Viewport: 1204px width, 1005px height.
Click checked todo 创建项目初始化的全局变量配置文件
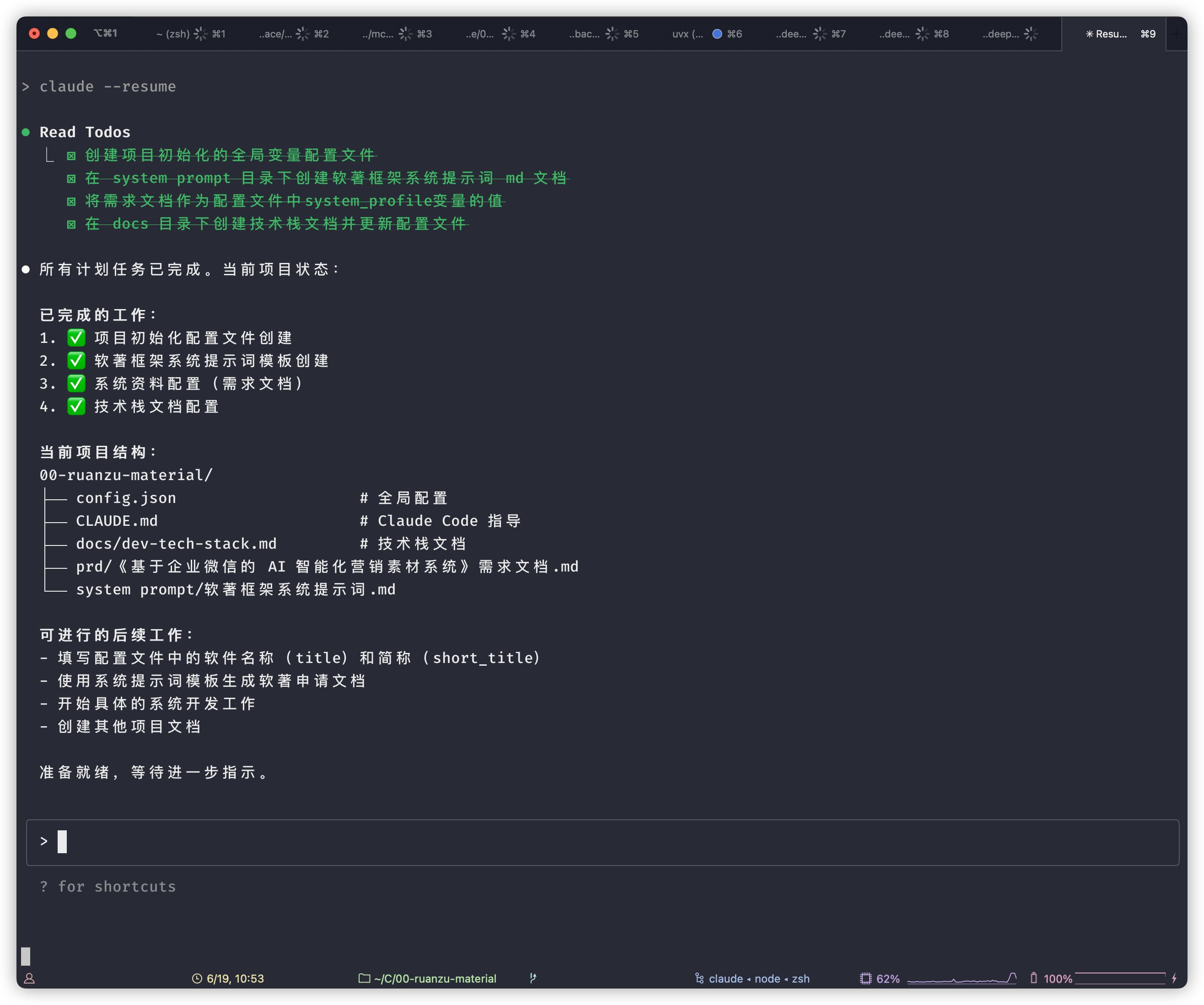pyautogui.click(x=229, y=155)
